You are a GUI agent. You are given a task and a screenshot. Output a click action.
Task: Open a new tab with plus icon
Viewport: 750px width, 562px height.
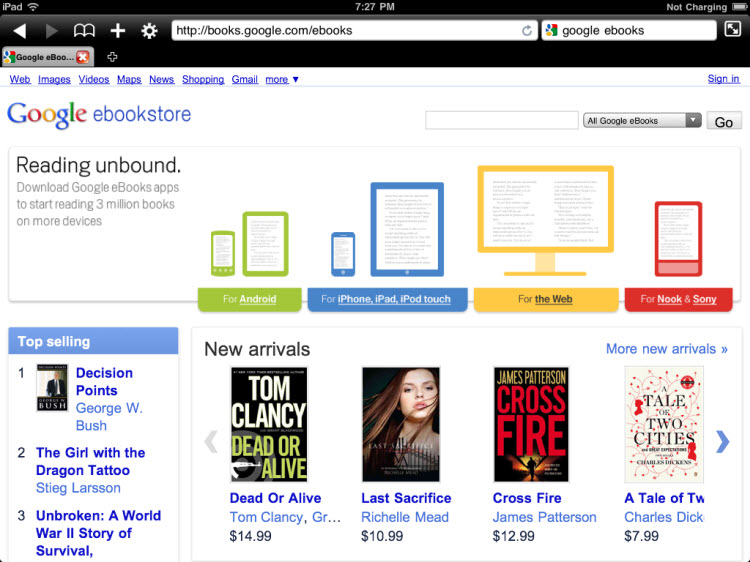[112, 57]
